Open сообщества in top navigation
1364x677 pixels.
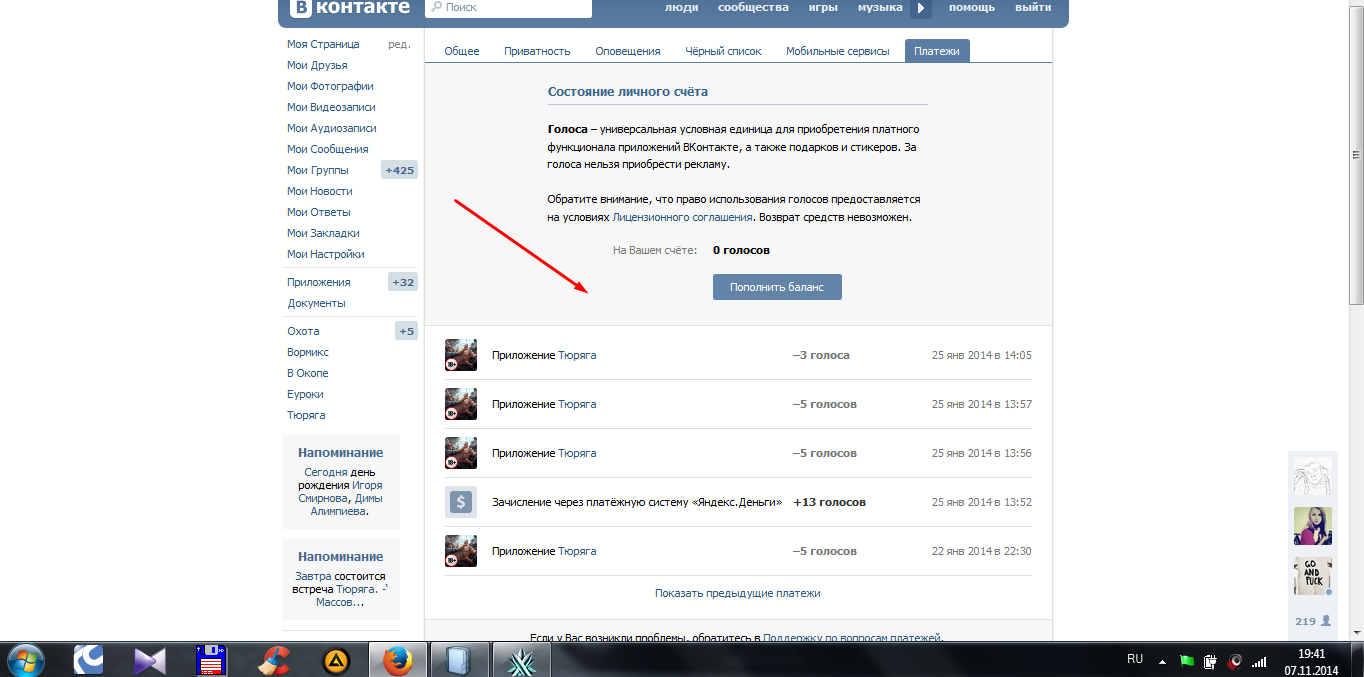pyautogui.click(x=753, y=8)
